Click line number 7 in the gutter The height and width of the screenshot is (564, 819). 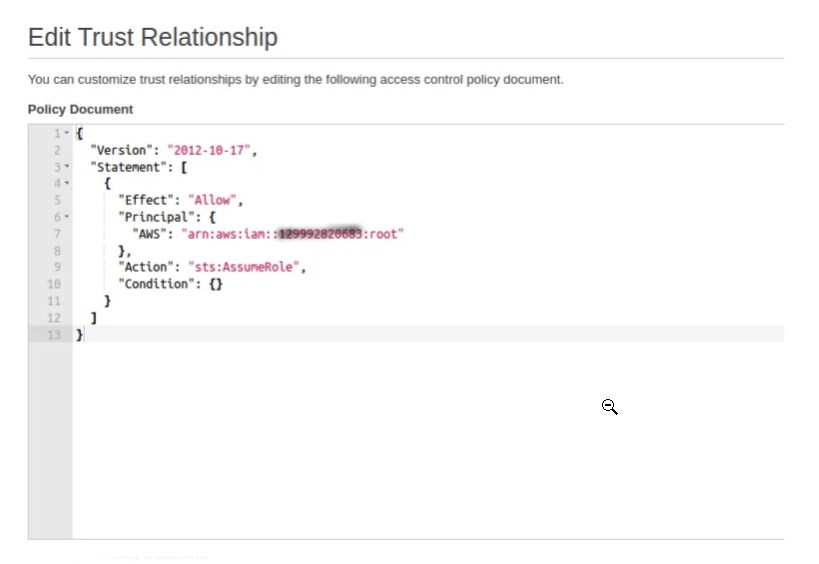coord(58,234)
